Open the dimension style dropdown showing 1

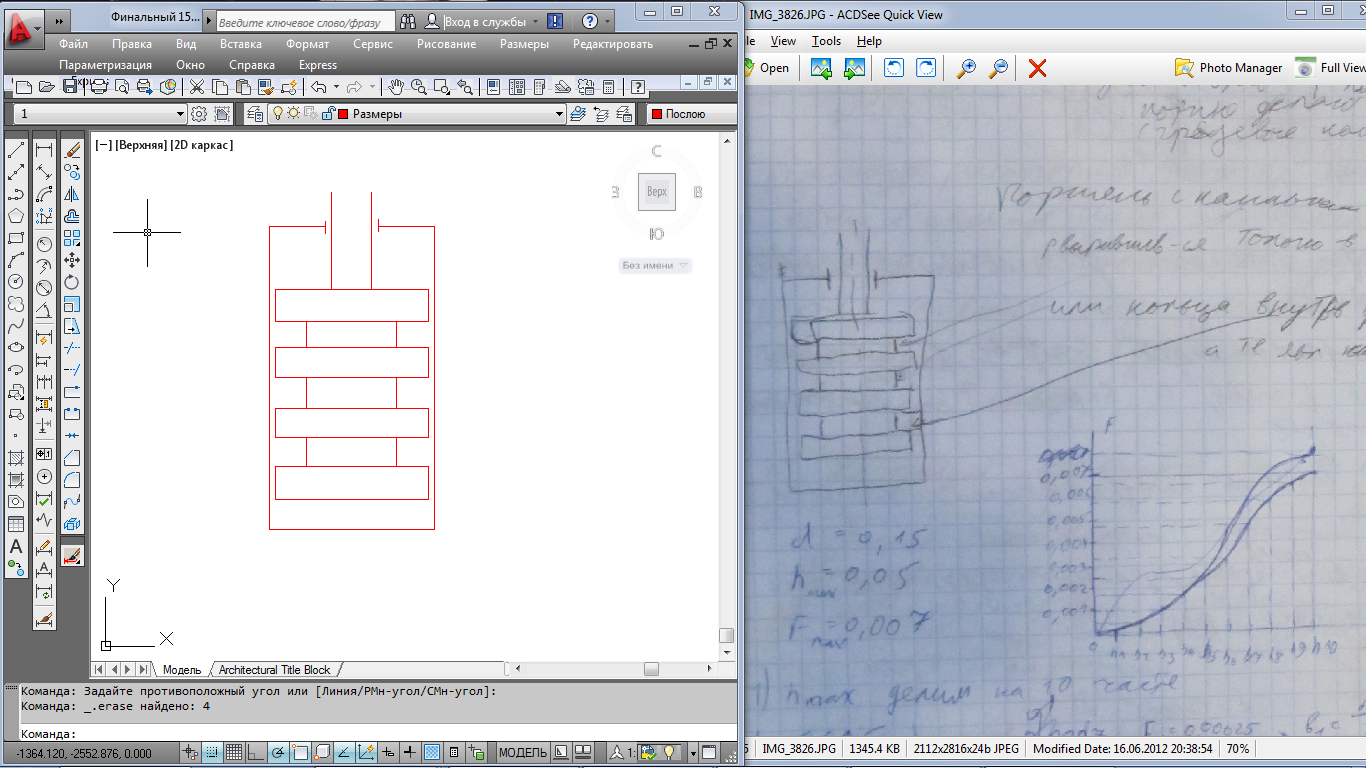click(181, 114)
